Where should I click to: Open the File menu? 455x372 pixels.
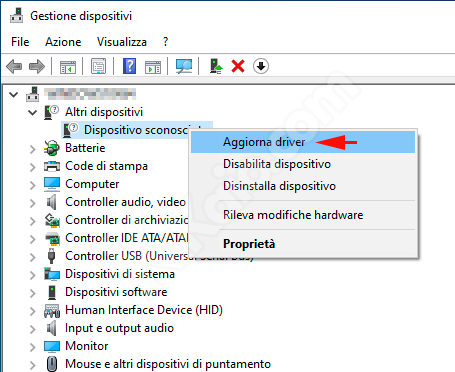coord(20,42)
